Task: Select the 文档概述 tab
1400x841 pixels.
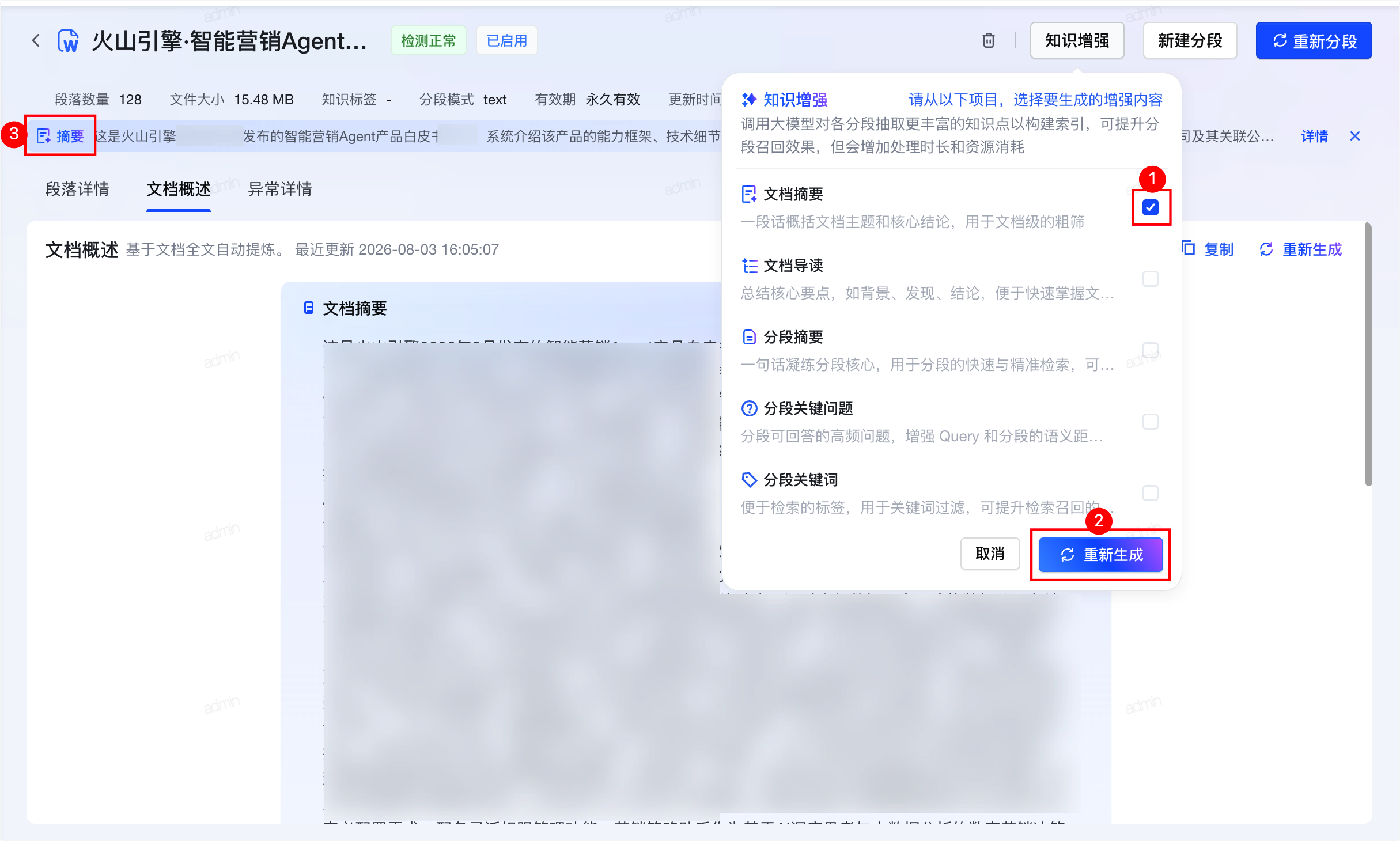Action: coord(179,189)
